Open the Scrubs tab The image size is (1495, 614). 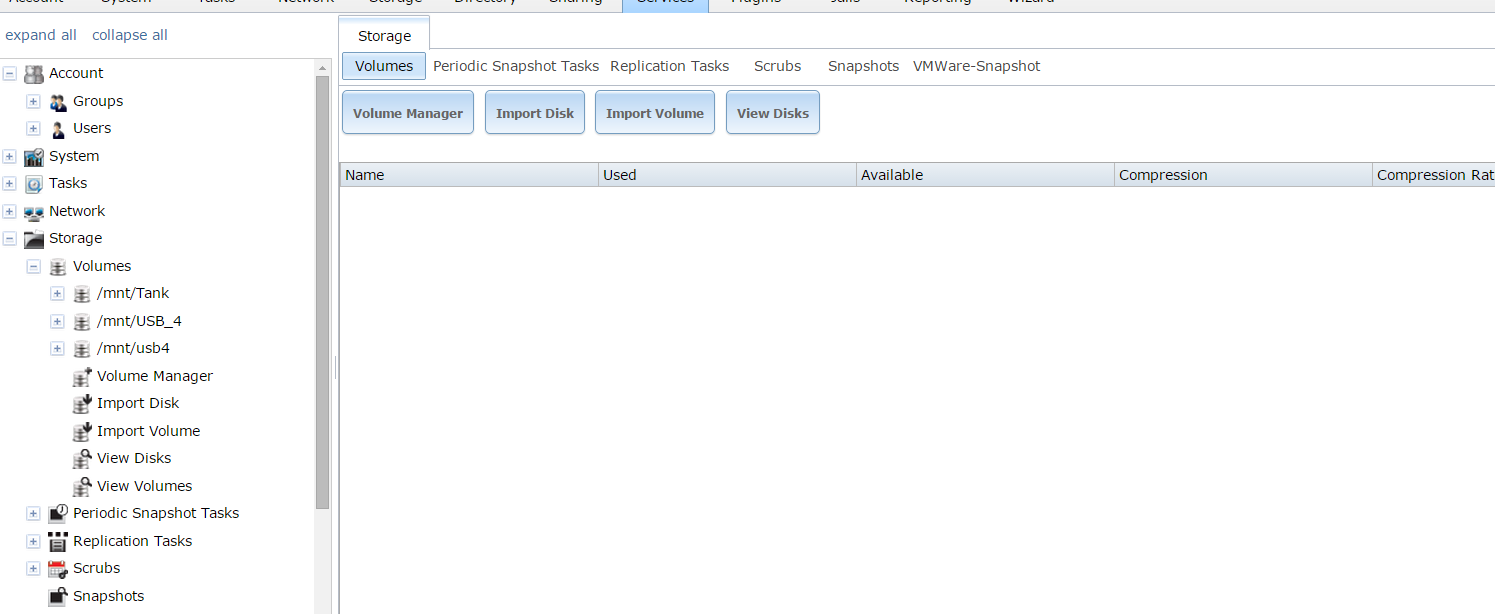777,66
